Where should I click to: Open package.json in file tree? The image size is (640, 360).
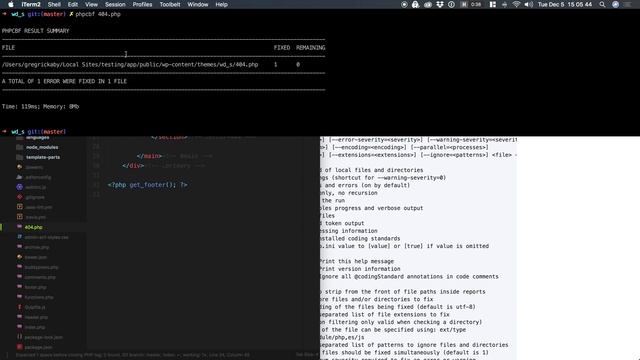[38, 347]
